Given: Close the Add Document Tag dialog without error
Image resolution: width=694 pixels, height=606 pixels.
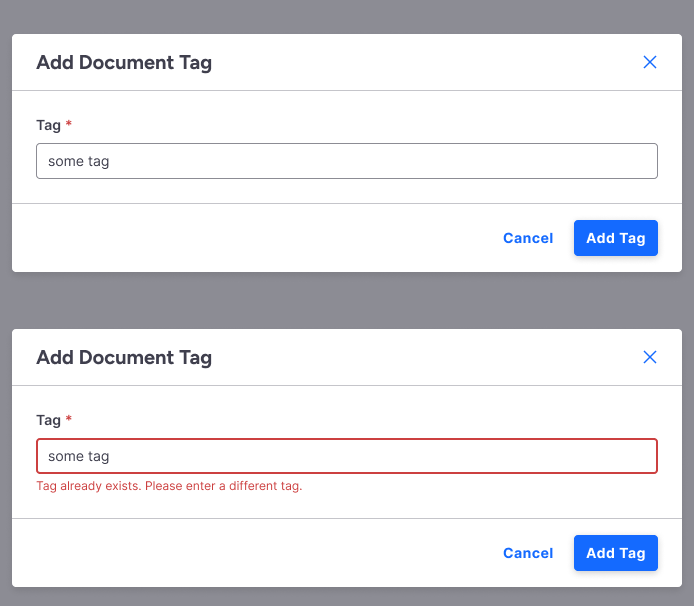Looking at the screenshot, I should pyautogui.click(x=649, y=62).
